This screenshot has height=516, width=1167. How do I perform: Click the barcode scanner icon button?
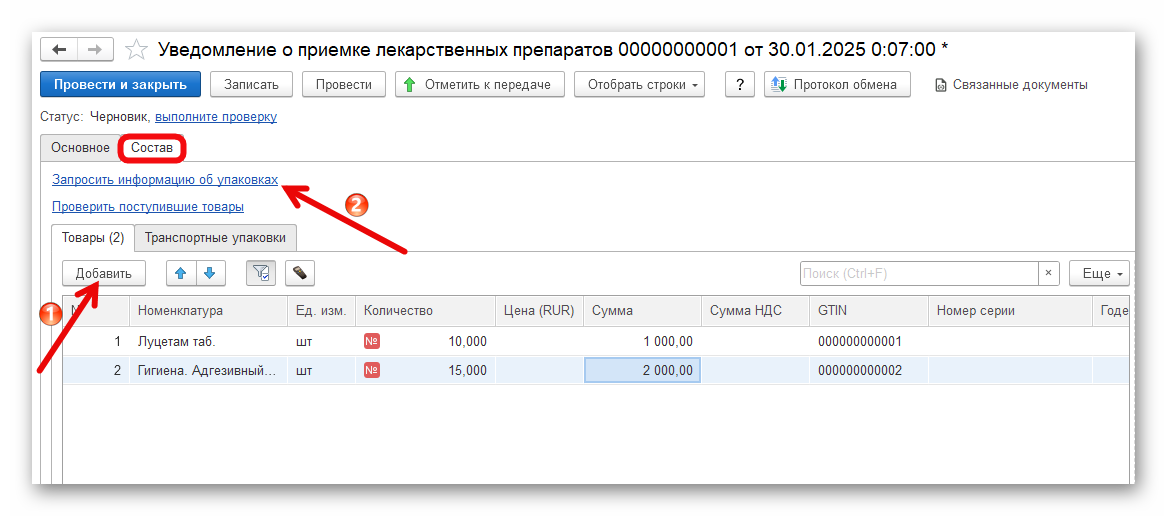(x=299, y=273)
